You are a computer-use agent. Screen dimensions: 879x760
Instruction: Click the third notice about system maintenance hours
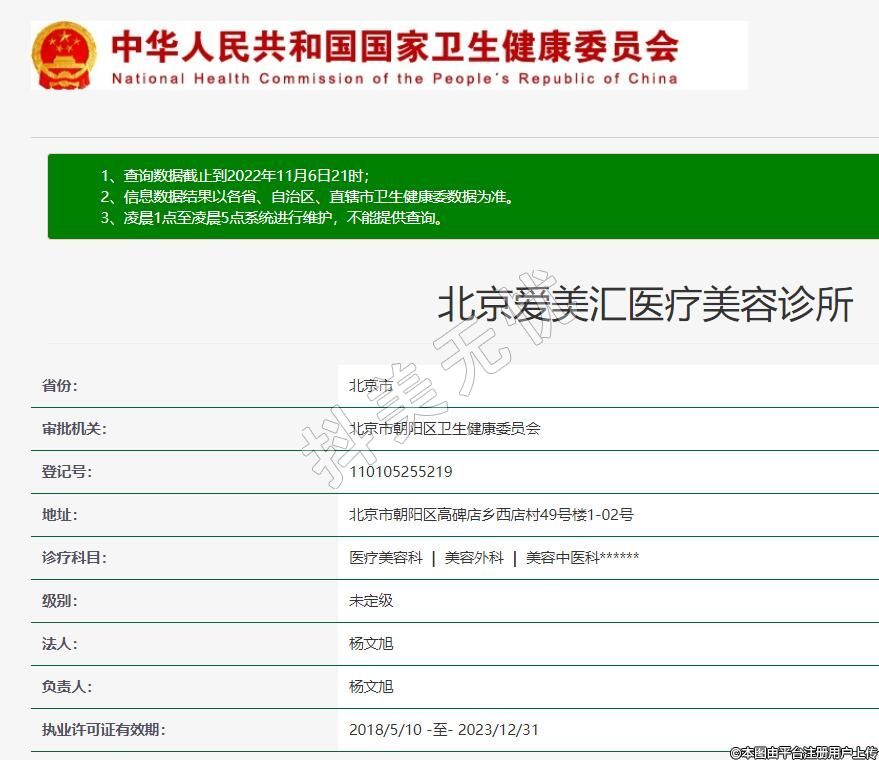click(272, 217)
